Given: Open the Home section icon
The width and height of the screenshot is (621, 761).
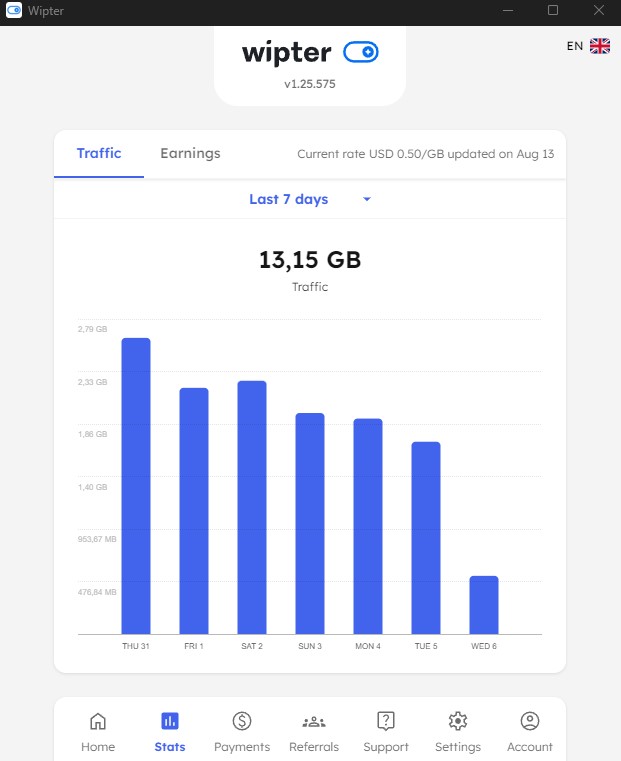Looking at the screenshot, I should pos(98,721).
